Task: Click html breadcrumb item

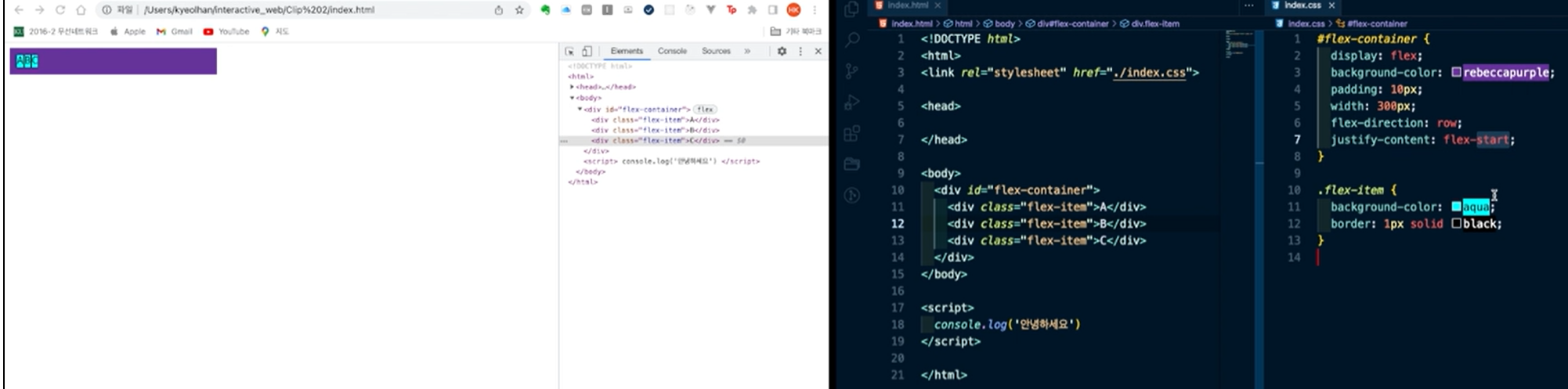Action: [958, 23]
